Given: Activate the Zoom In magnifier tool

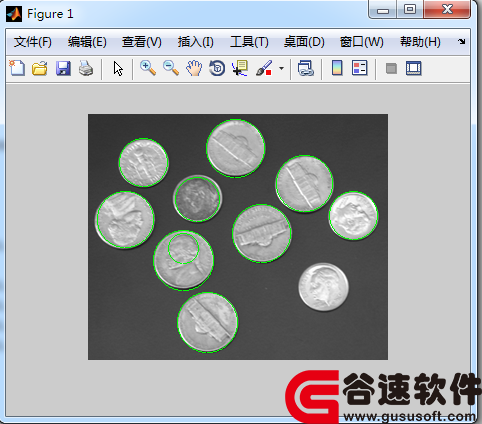Looking at the screenshot, I should (148, 68).
